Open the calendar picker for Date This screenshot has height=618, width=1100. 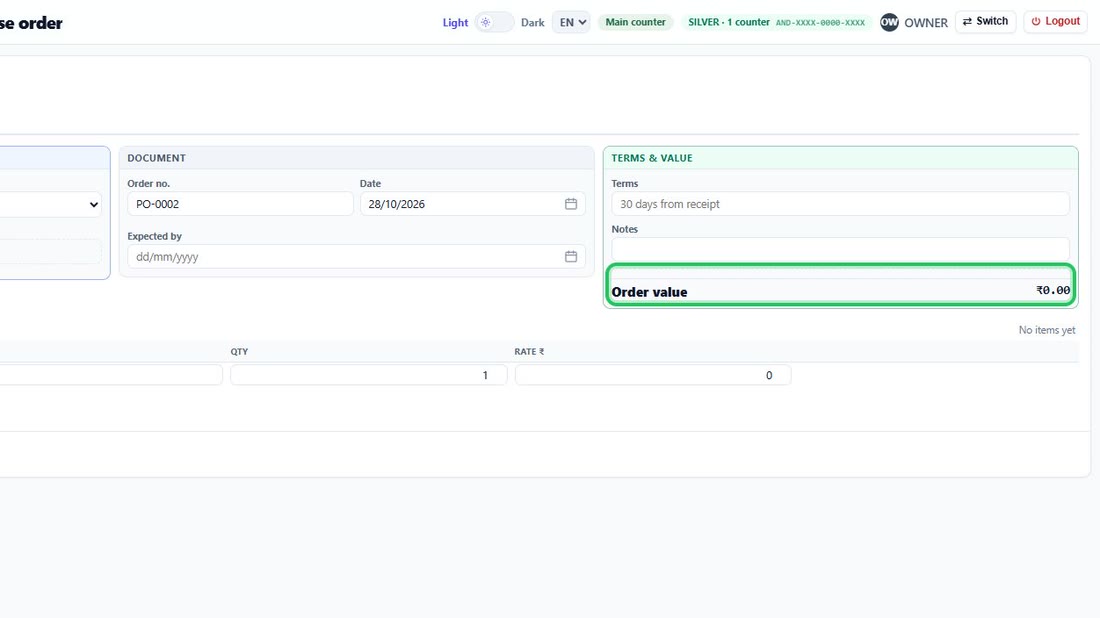point(571,204)
